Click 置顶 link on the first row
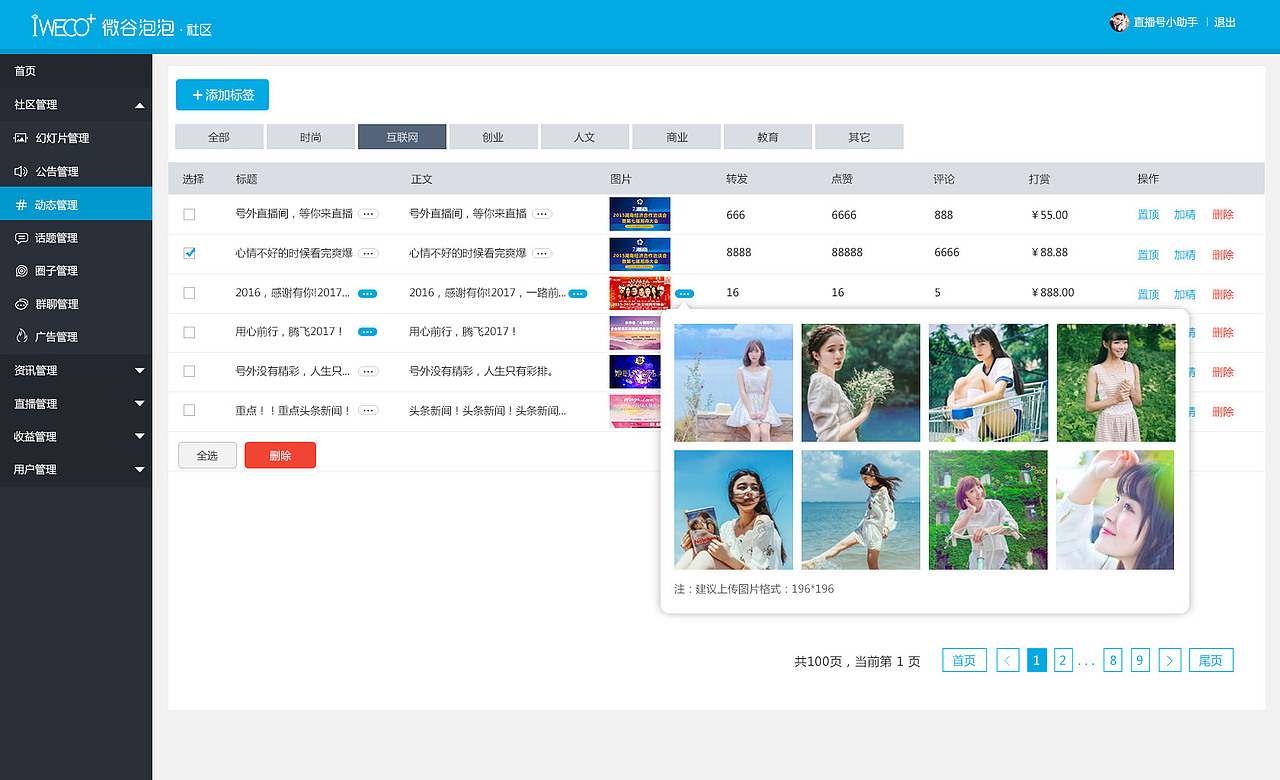 1148,213
